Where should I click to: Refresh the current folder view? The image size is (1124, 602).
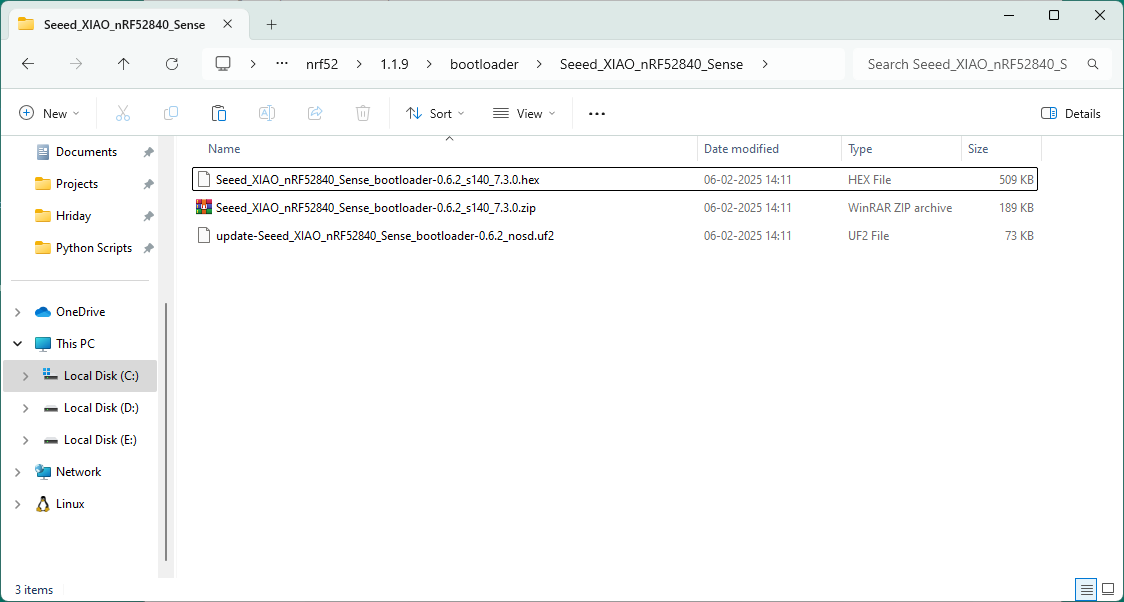[x=171, y=64]
